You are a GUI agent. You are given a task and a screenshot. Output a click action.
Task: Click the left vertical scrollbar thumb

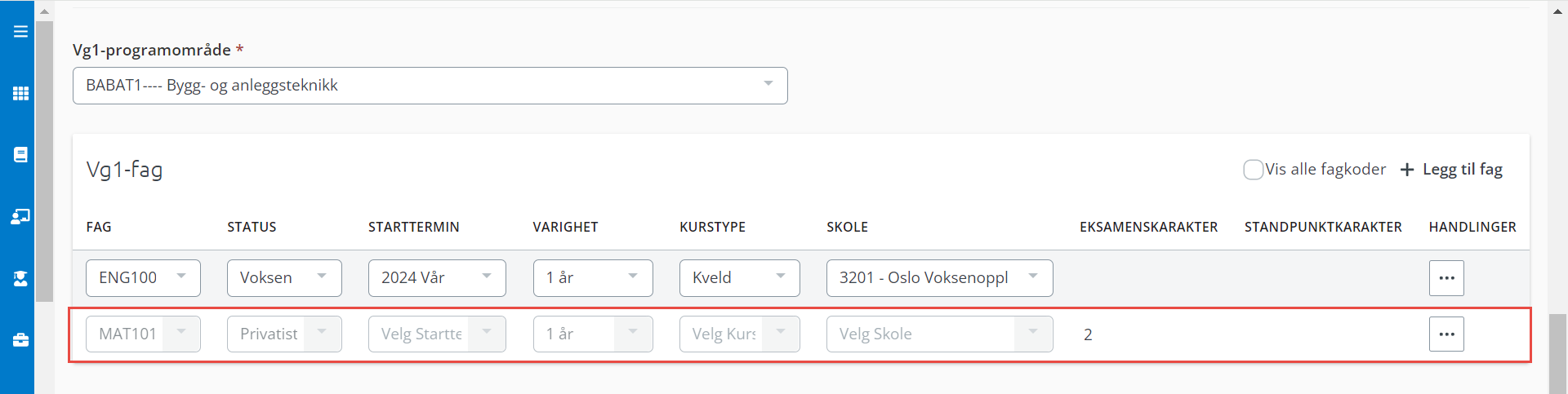(44, 161)
